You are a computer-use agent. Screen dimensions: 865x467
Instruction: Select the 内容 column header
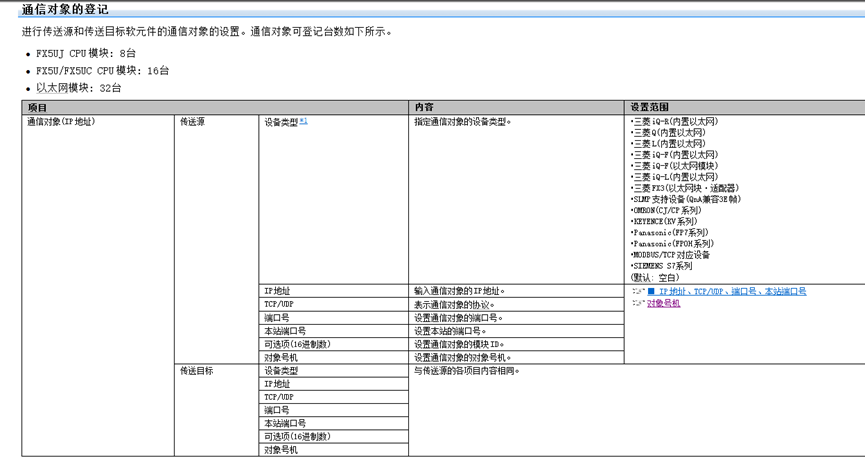(423, 107)
